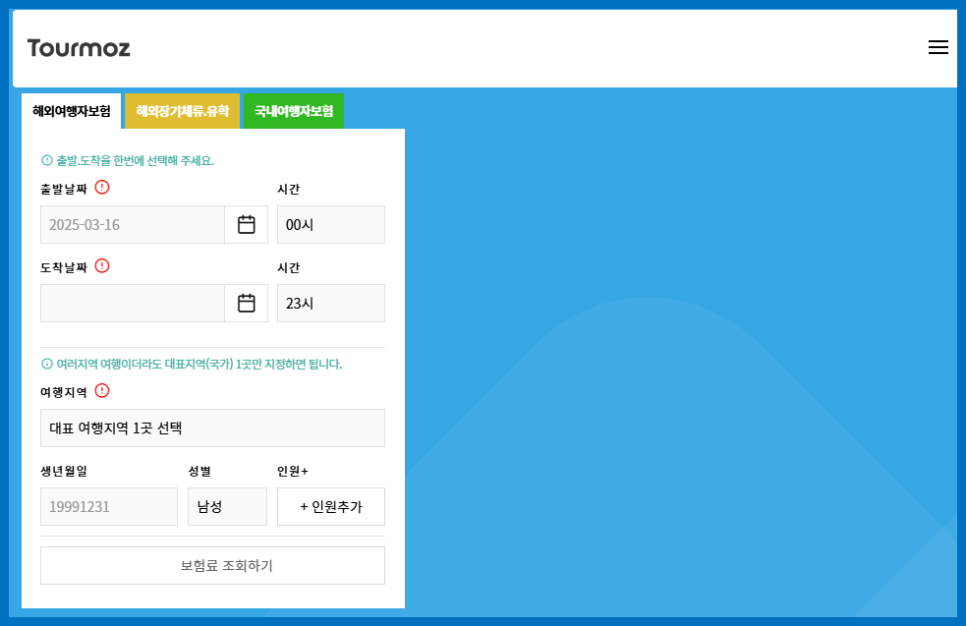The height and width of the screenshot is (626, 966).
Task: Click the Tourmoz logo
Action: (x=79, y=48)
